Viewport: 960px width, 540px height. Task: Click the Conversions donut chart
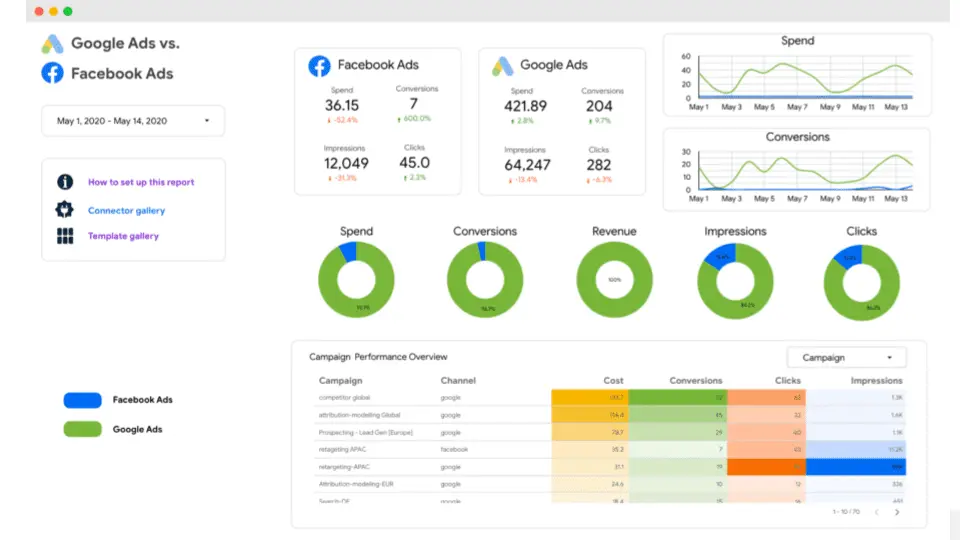tap(485, 280)
